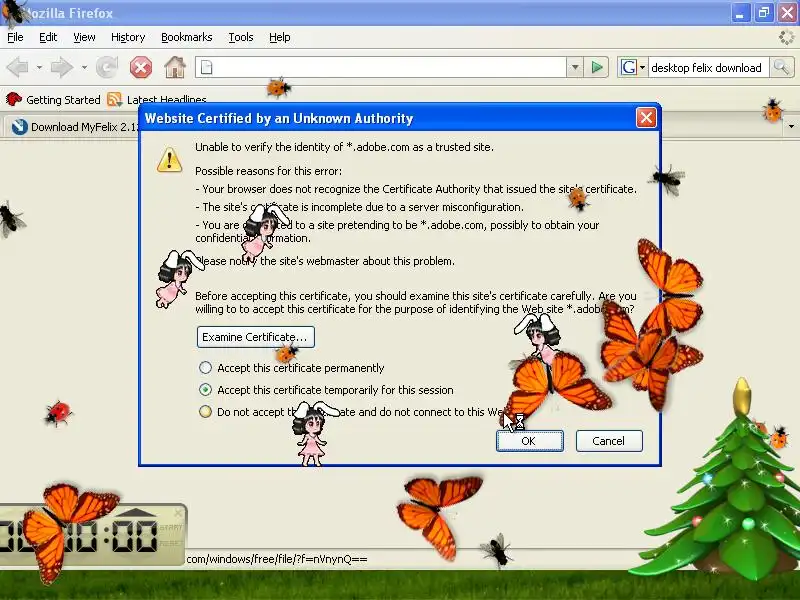Click the digital timer widget display

(x=92, y=536)
